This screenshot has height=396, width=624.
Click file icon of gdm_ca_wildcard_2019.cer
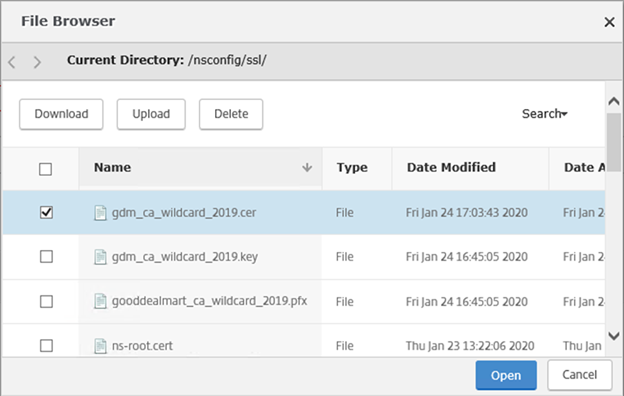pyautogui.click(x=100, y=213)
